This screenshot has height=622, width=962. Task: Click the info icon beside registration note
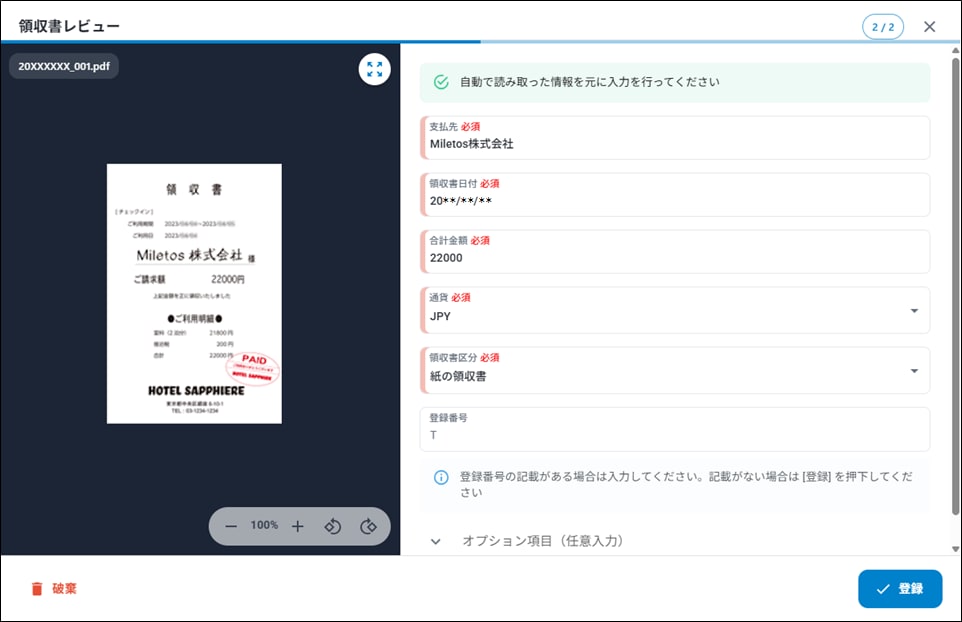(x=441, y=477)
